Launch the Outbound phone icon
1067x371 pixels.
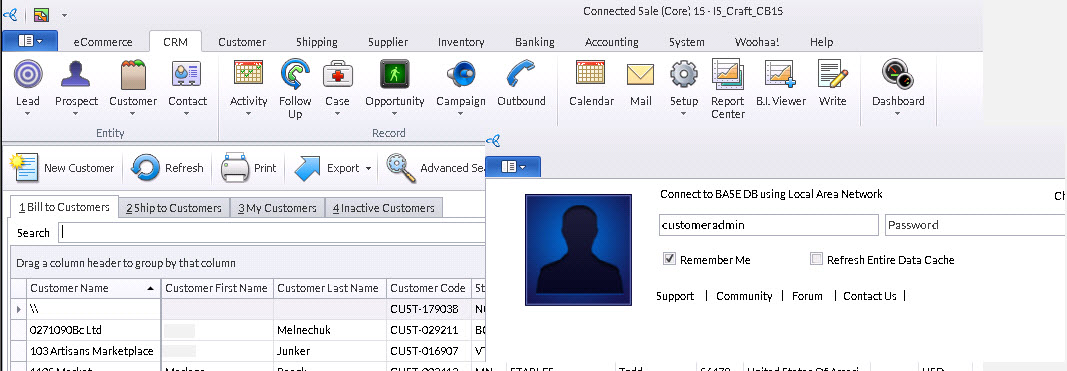[x=521, y=74]
